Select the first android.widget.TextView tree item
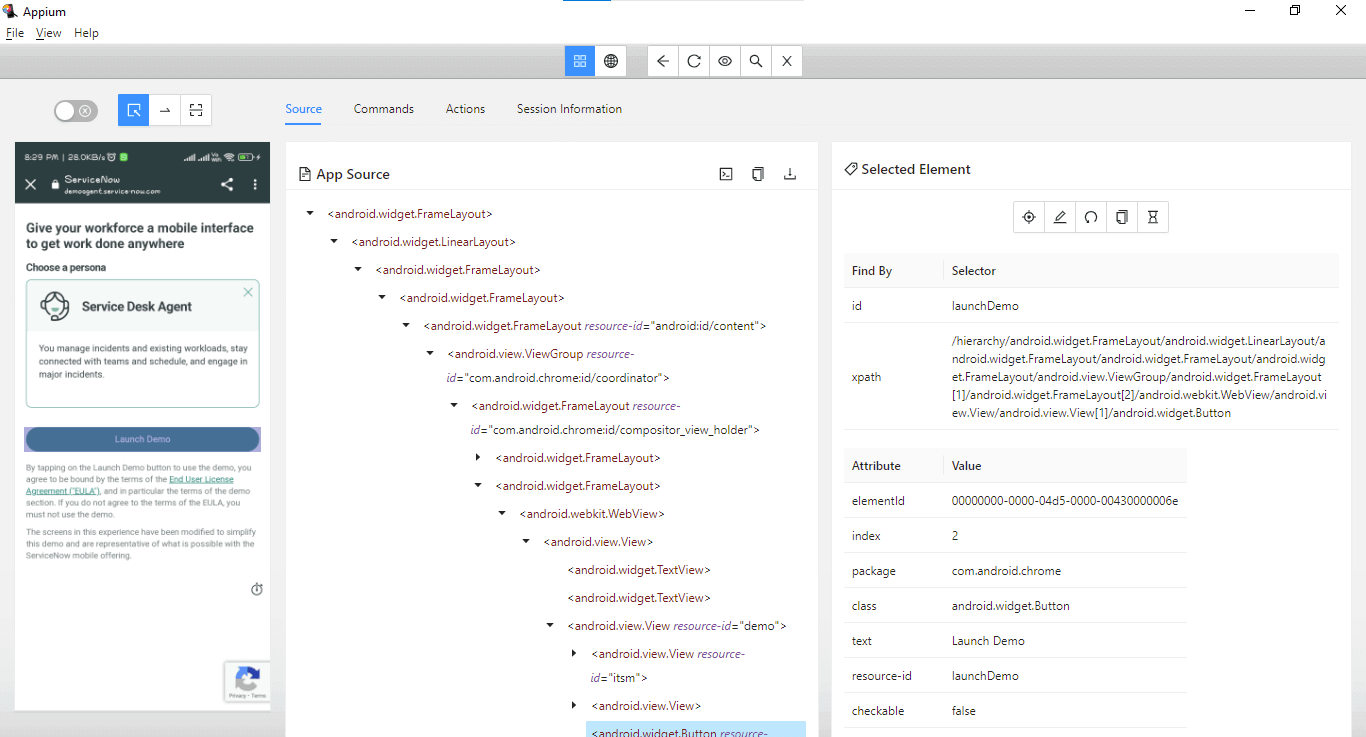 (639, 570)
